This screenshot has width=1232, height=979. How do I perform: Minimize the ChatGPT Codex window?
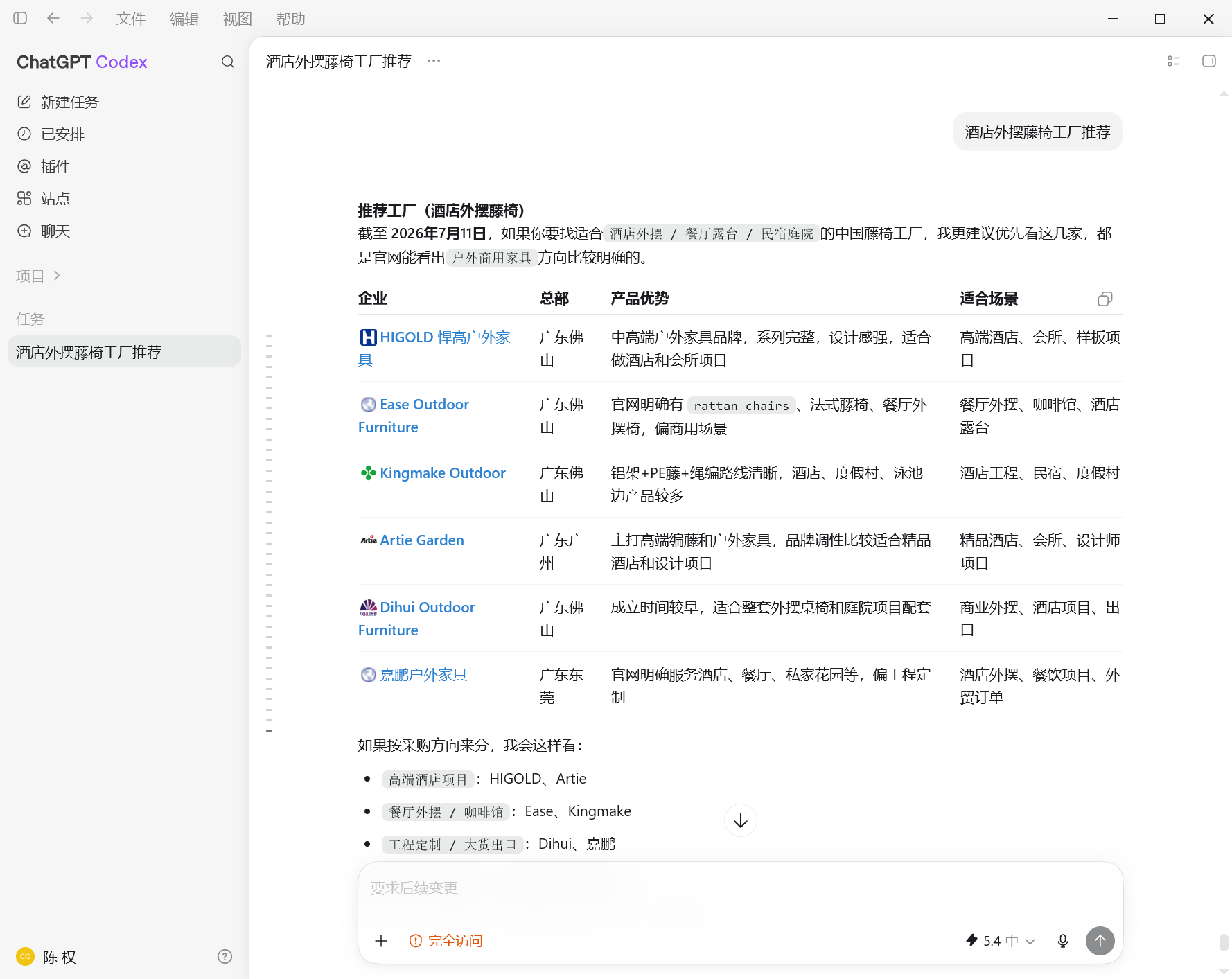click(1114, 19)
